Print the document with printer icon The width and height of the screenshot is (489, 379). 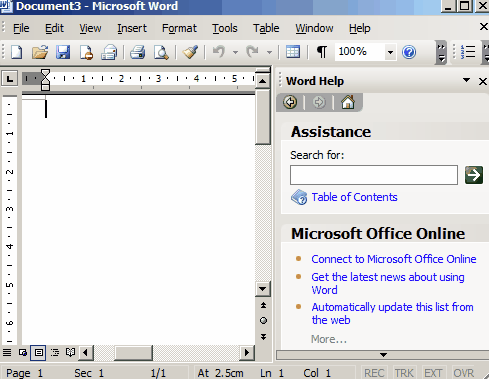[138, 52]
